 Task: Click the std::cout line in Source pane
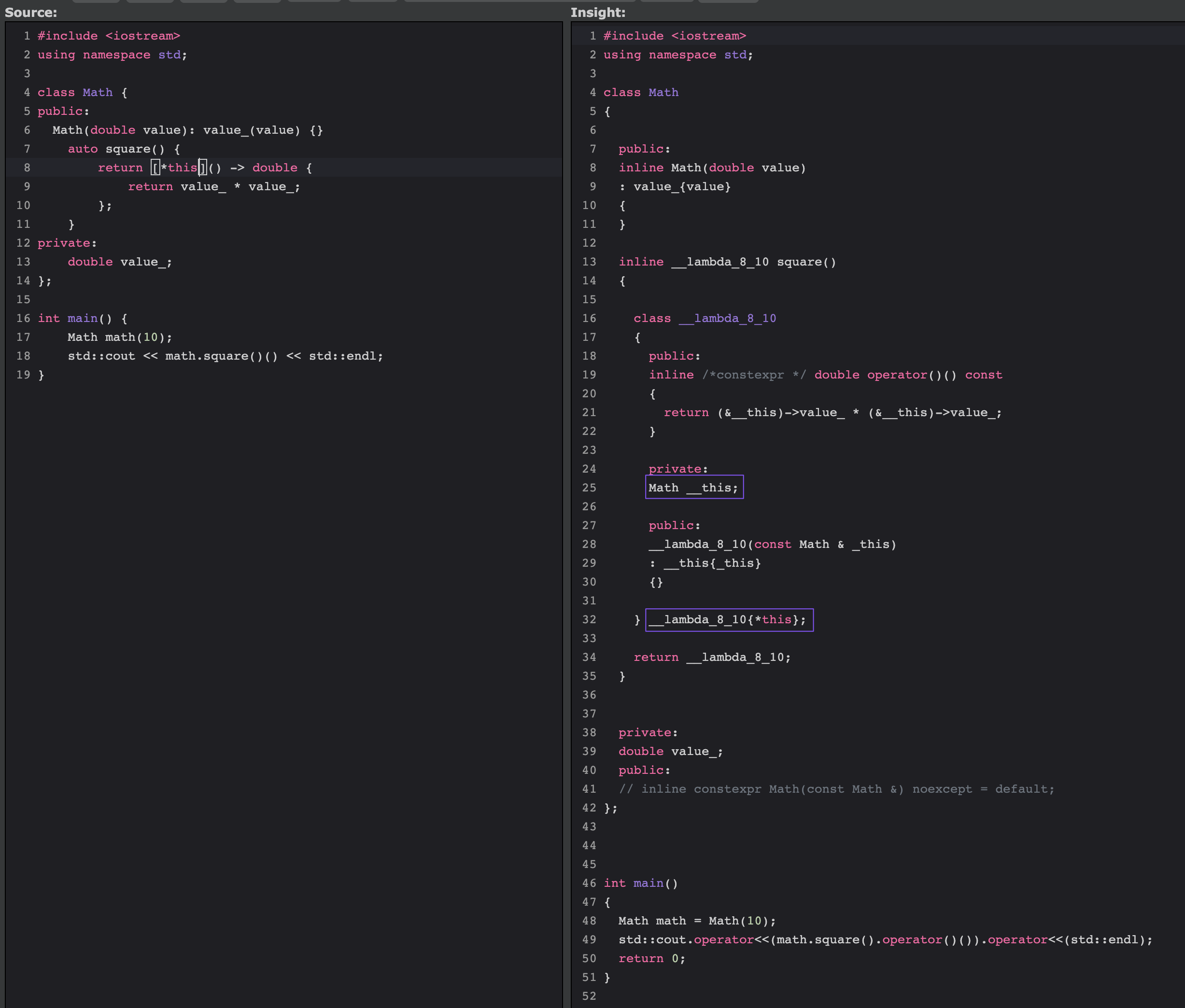225,356
